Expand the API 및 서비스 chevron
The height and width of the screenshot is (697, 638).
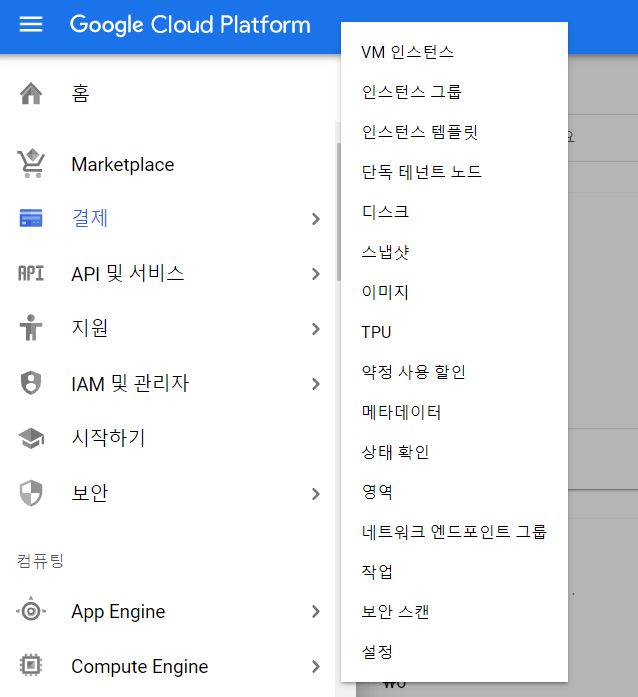(316, 274)
